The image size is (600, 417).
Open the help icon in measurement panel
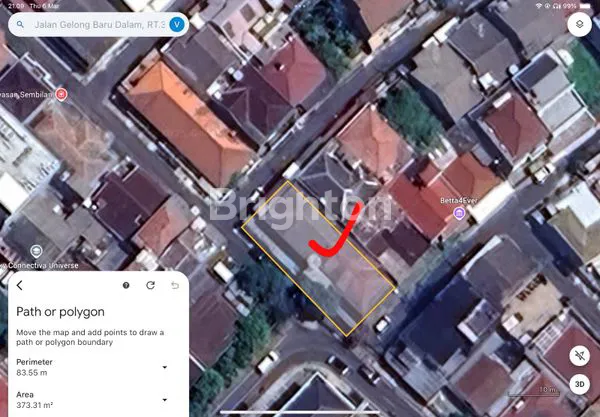point(126,285)
